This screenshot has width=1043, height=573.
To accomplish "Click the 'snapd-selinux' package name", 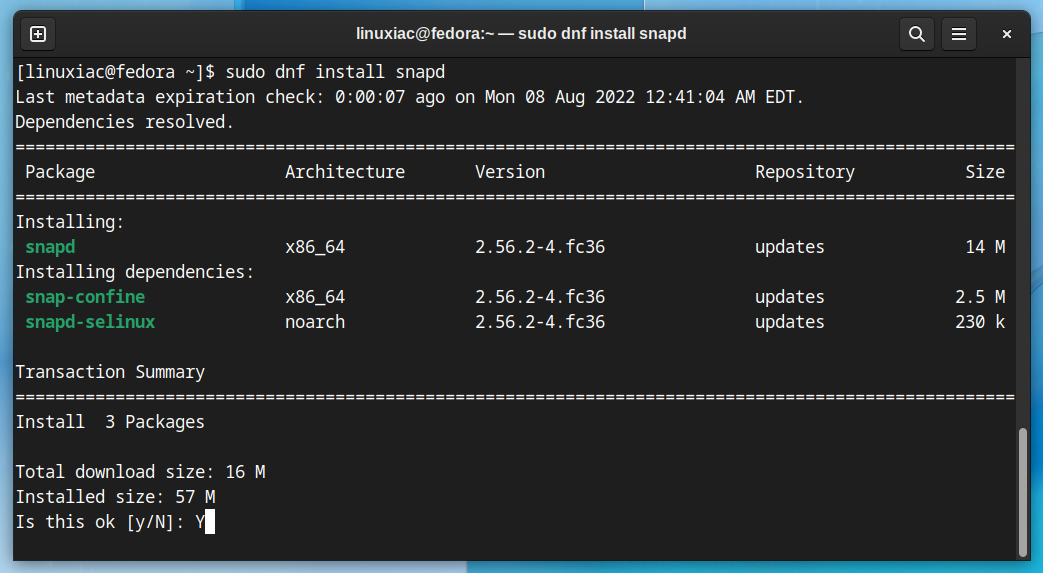I will coord(90,322).
